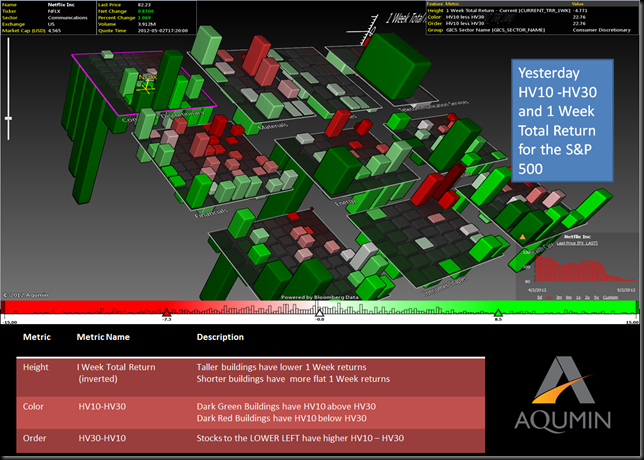644x460 pixels.
Task: Click the blue Yesterday HV10-HV30 note box
Action: (x=562, y=120)
